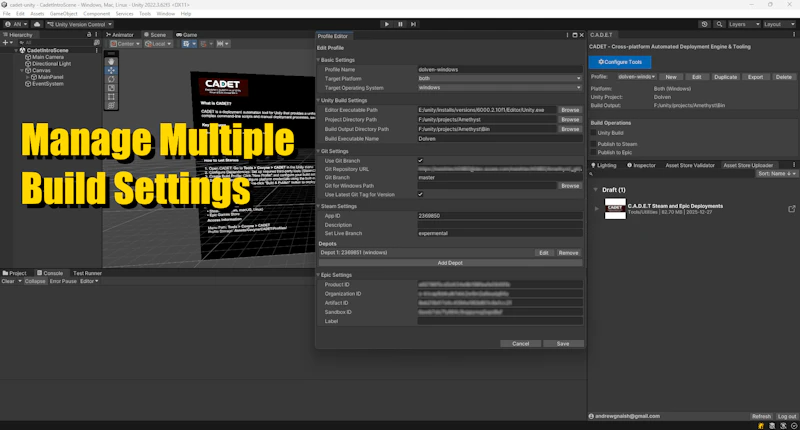The width and height of the screenshot is (800, 430).
Task: Open the Profile Editor kebab menu
Action: pyautogui.click(x=567, y=35)
